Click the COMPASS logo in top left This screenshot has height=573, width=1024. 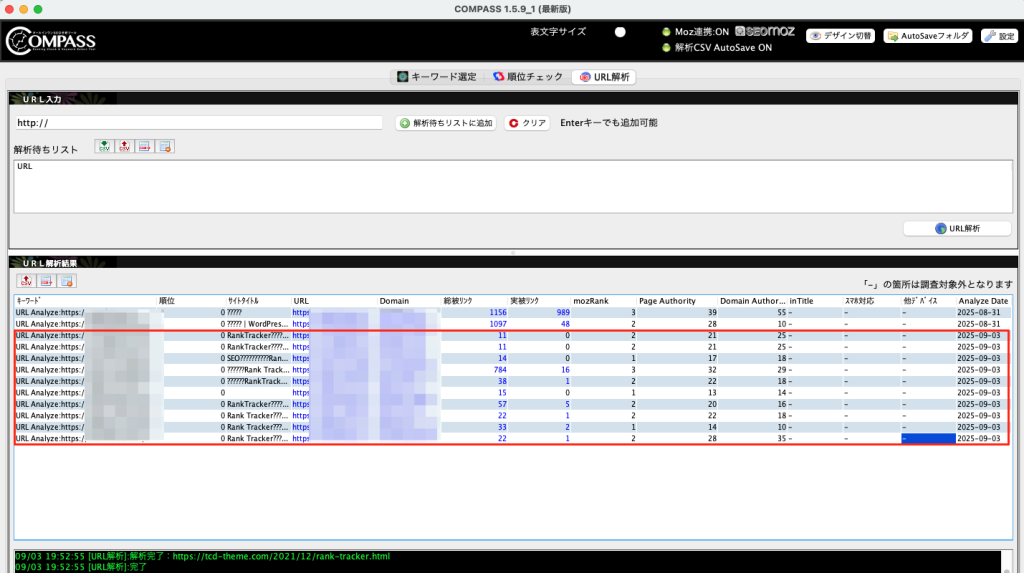pos(52,40)
